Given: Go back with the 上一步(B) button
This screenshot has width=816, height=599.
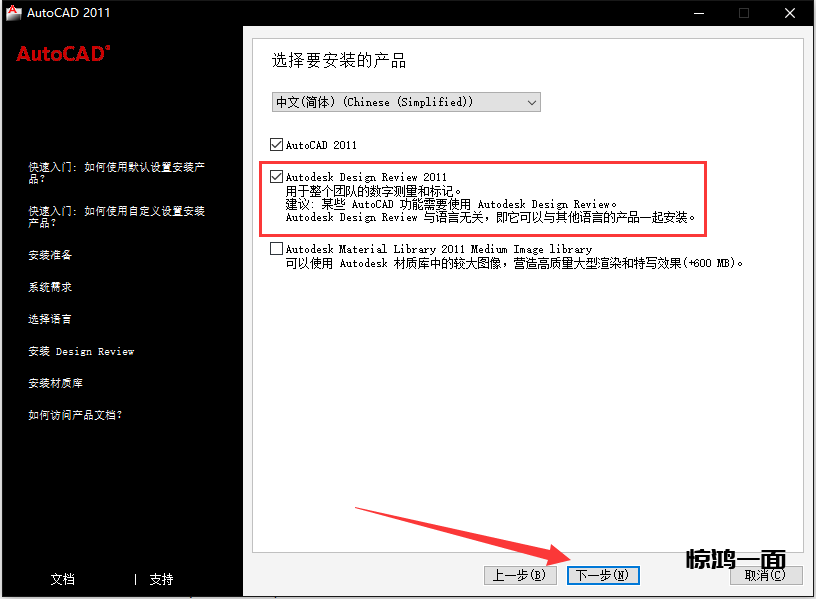Looking at the screenshot, I should (518, 575).
